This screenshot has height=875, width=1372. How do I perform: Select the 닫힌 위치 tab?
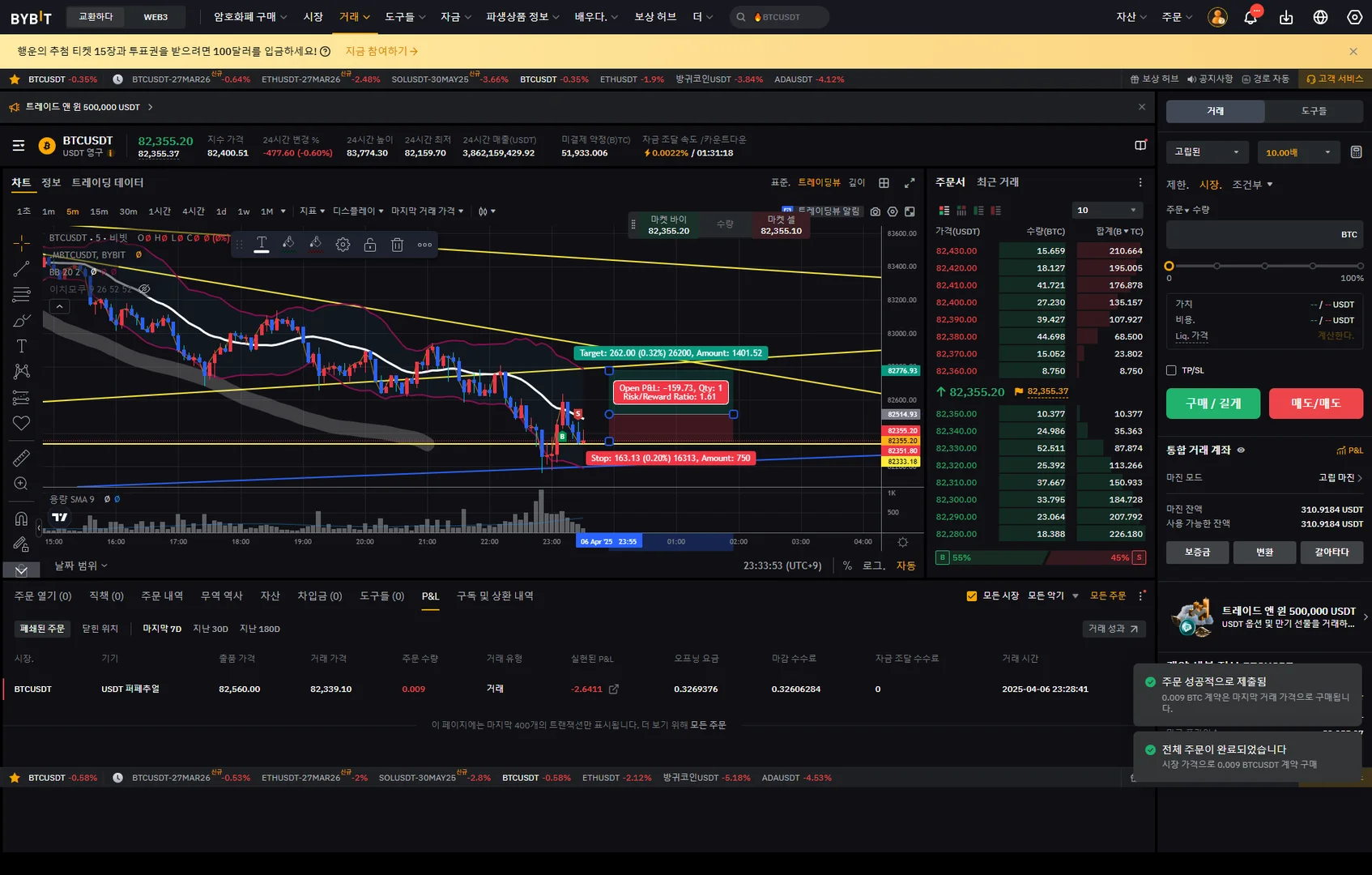(100, 629)
